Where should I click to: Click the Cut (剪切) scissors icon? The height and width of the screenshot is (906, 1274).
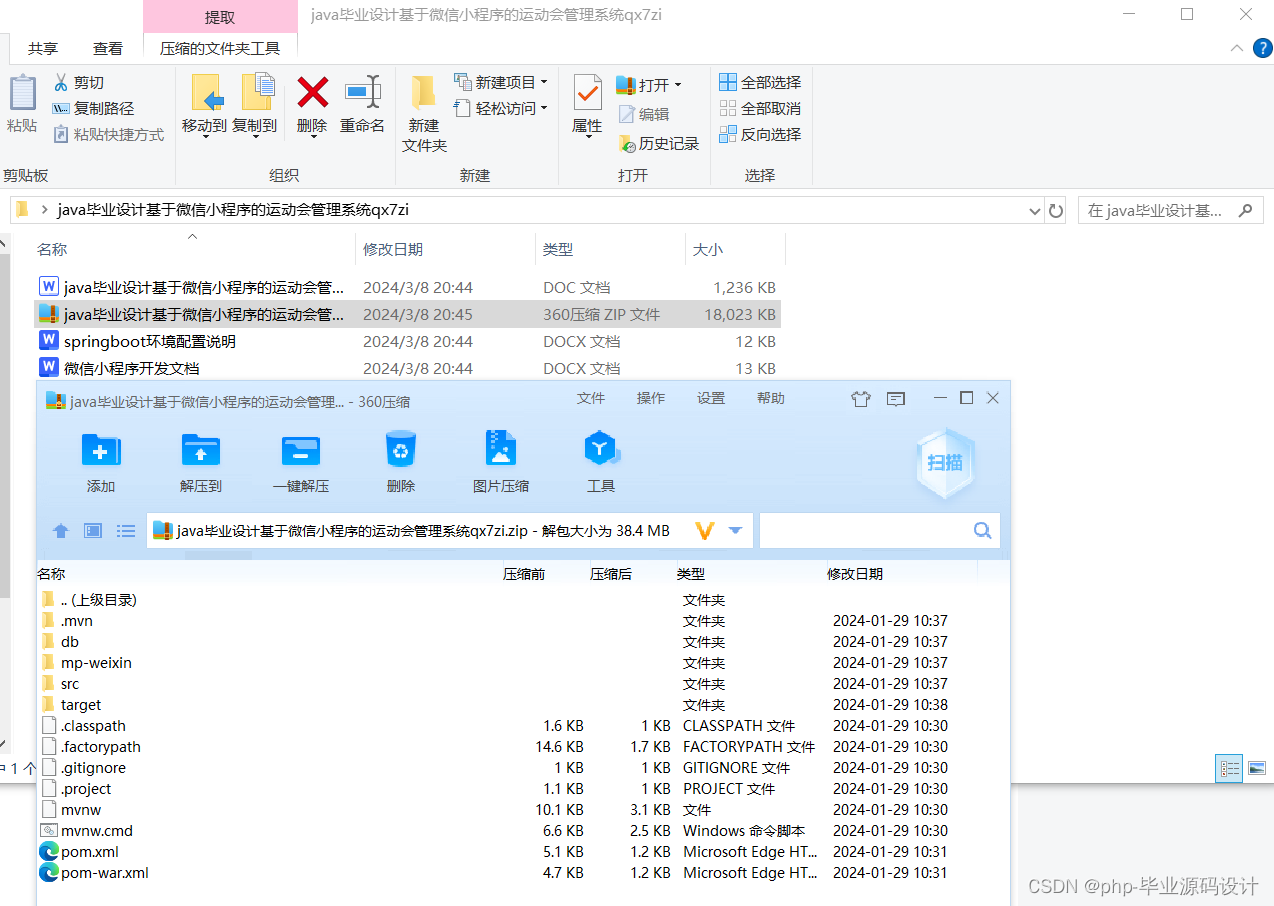60,82
